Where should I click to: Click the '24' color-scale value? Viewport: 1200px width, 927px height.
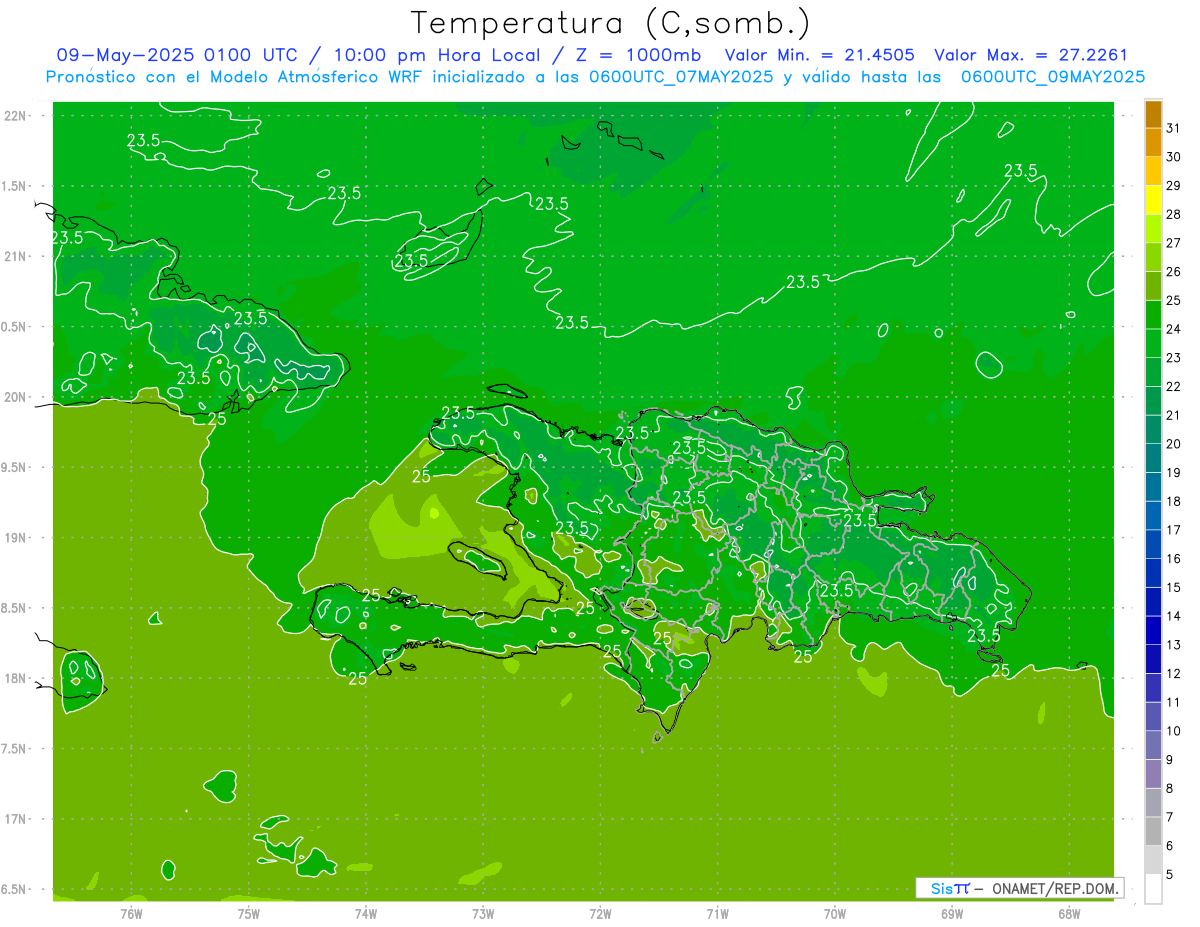[1174, 328]
